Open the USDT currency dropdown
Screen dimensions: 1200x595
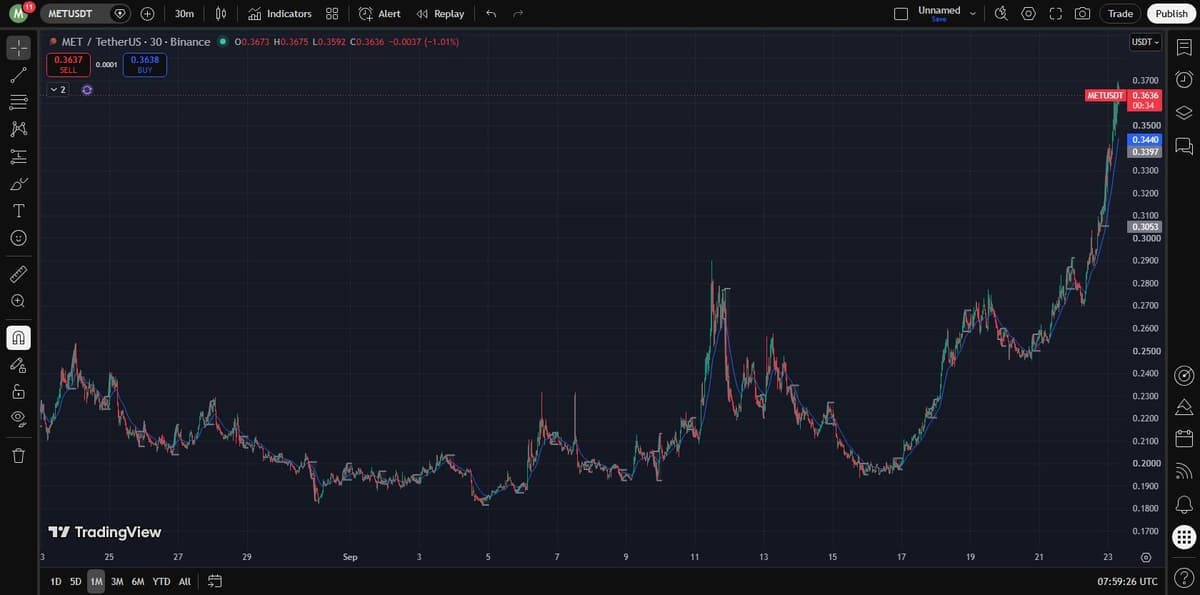(x=1145, y=42)
